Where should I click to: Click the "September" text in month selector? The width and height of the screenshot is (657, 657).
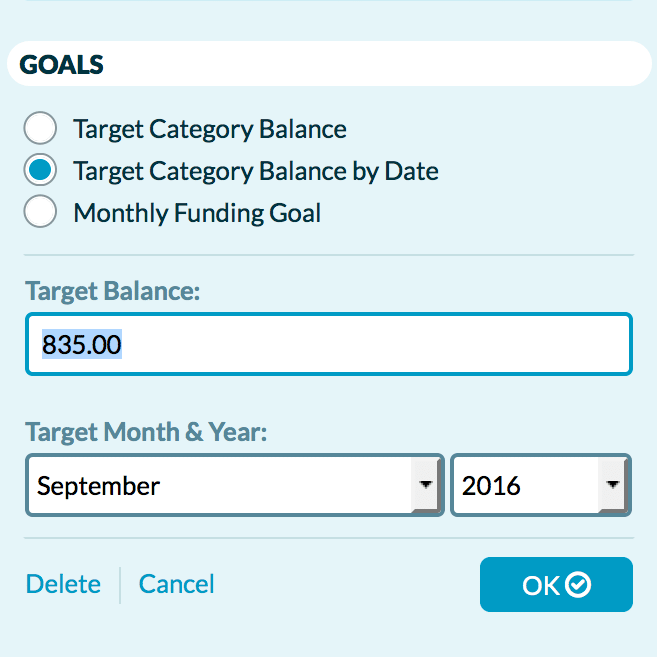(x=98, y=487)
